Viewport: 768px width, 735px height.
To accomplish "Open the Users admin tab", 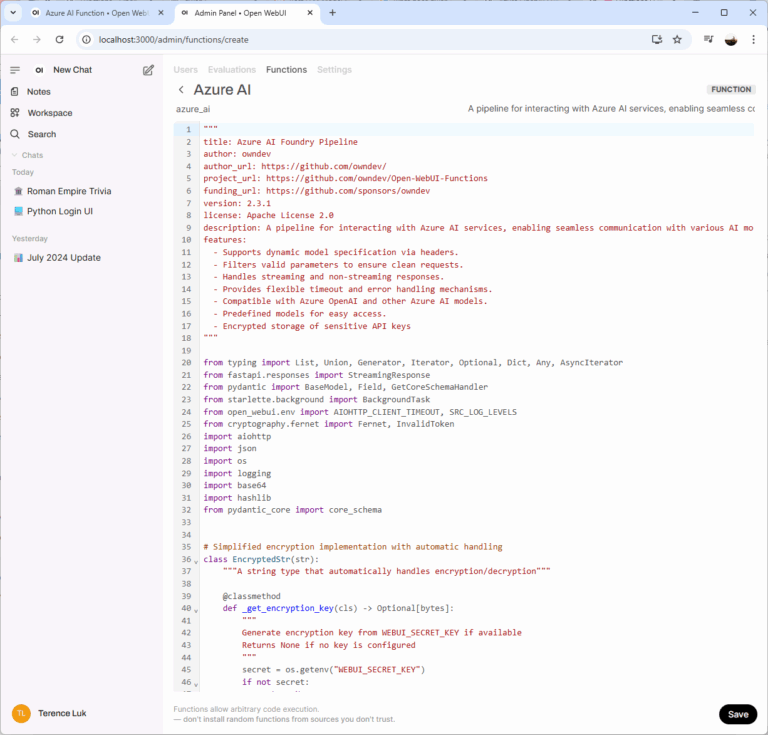I will [185, 70].
